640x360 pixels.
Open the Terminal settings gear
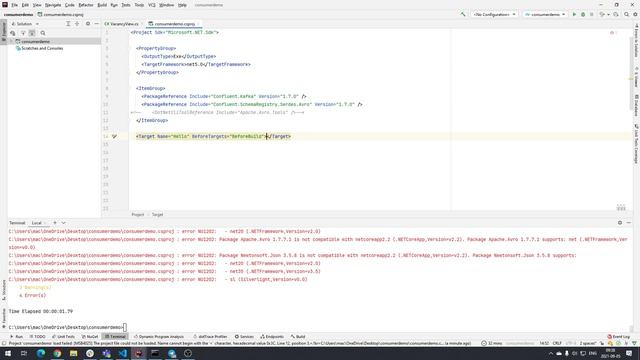(620, 223)
